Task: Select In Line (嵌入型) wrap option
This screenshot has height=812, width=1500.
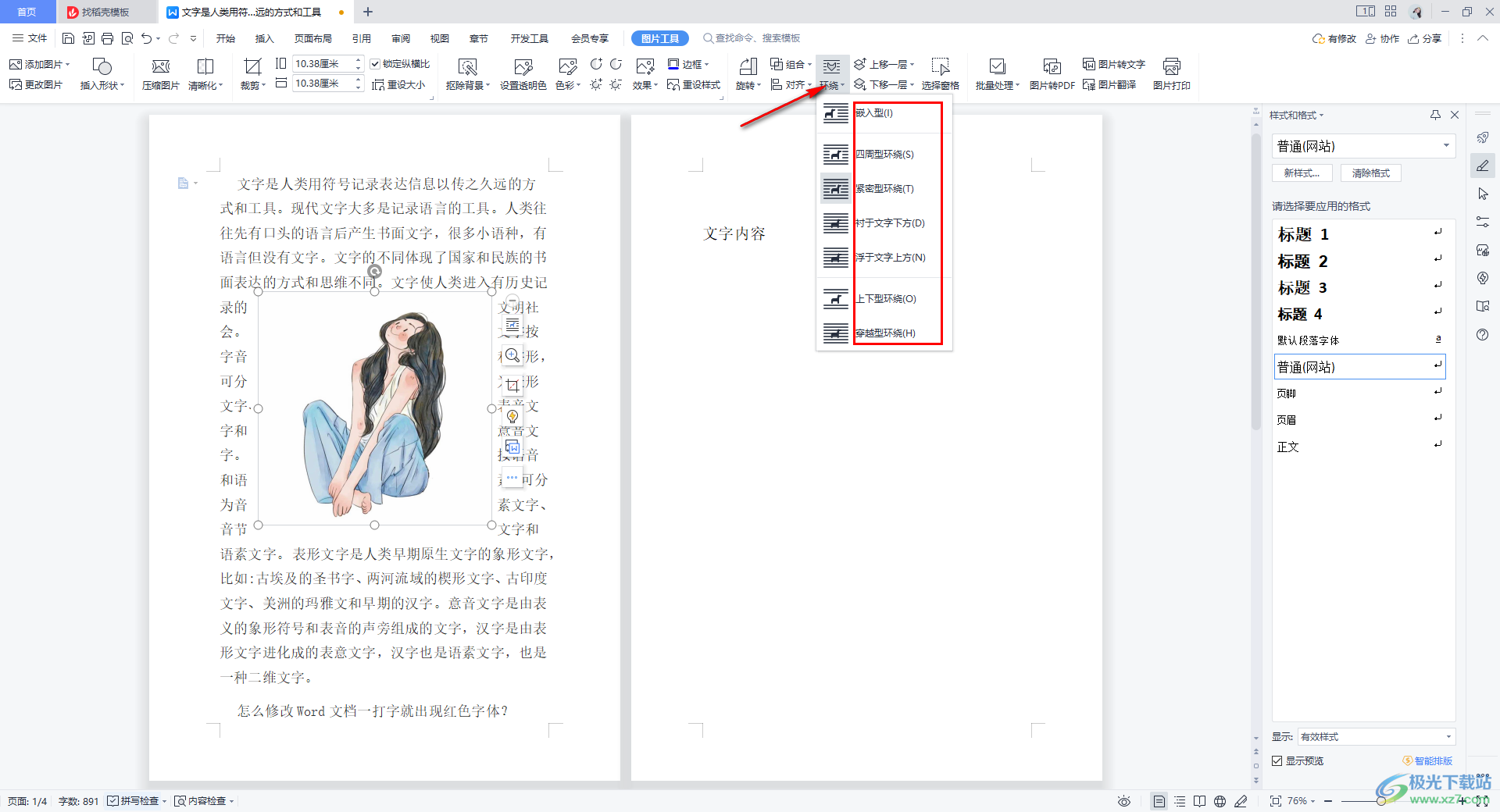Action: click(x=884, y=113)
